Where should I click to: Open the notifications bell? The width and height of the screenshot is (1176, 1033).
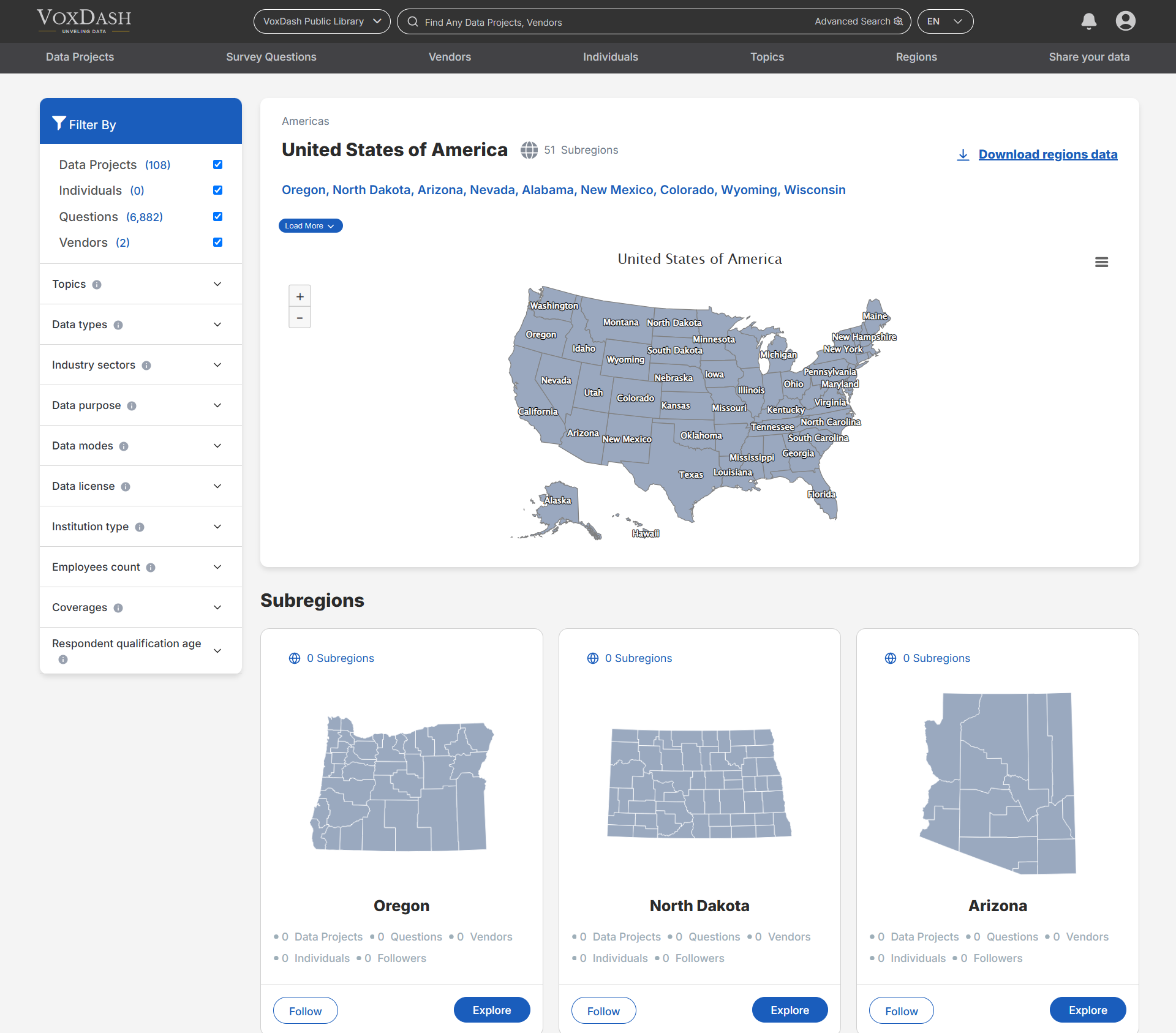(1089, 21)
